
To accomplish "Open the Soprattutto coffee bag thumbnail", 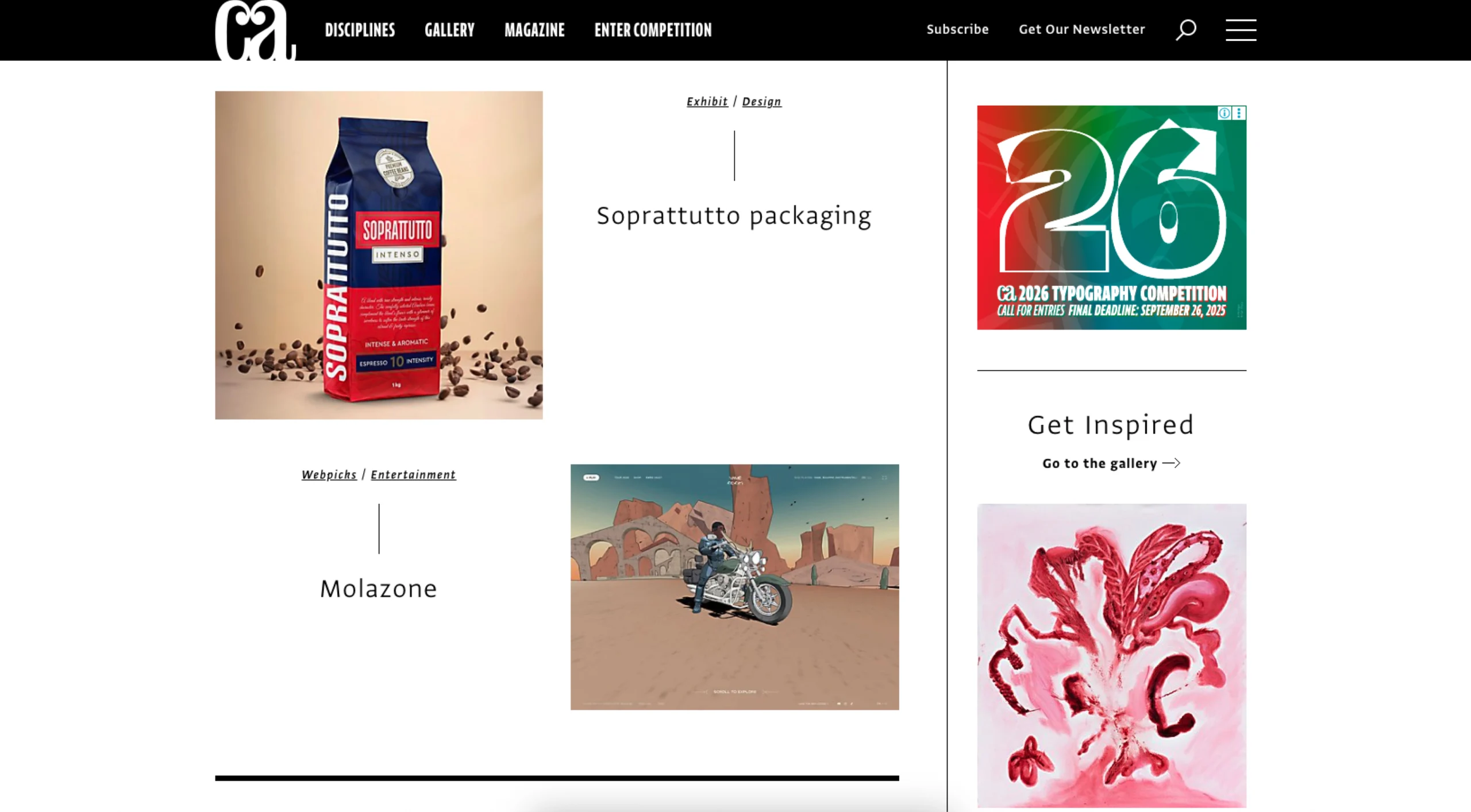I will pyautogui.click(x=379, y=255).
